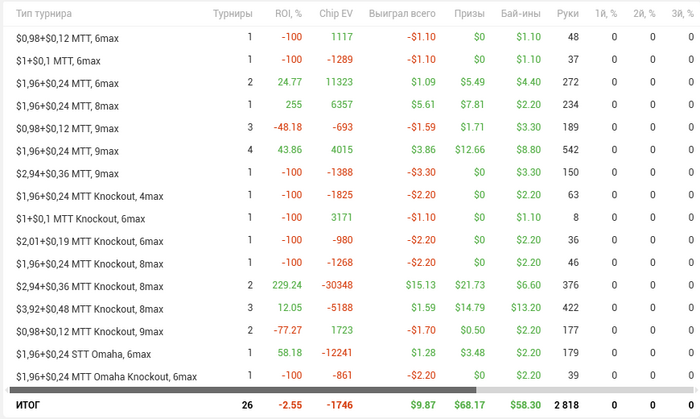700x419 pixels.
Task: Click the ROI, % column header
Action: pos(288,14)
